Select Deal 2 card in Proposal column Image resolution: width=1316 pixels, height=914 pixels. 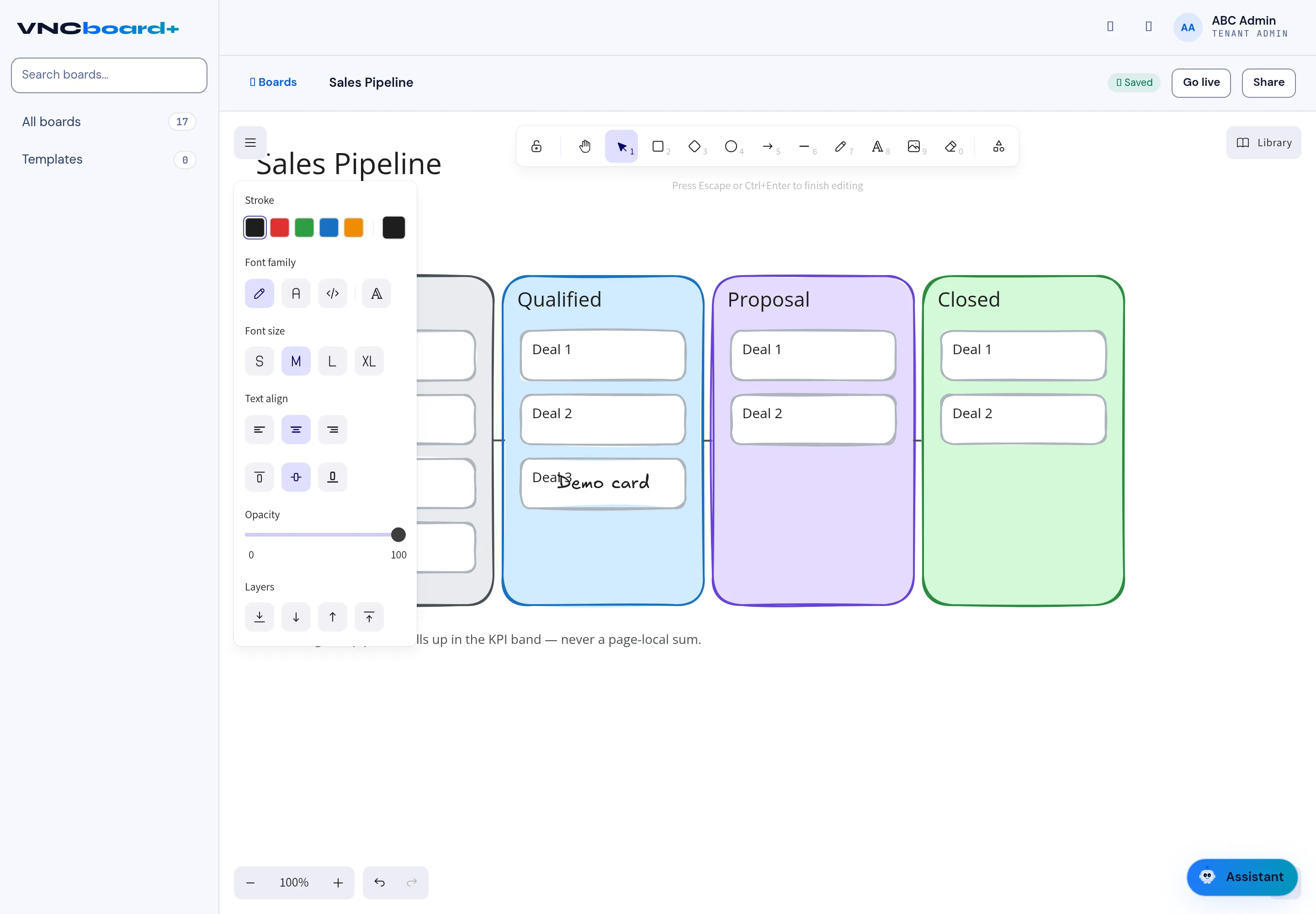tap(813, 419)
